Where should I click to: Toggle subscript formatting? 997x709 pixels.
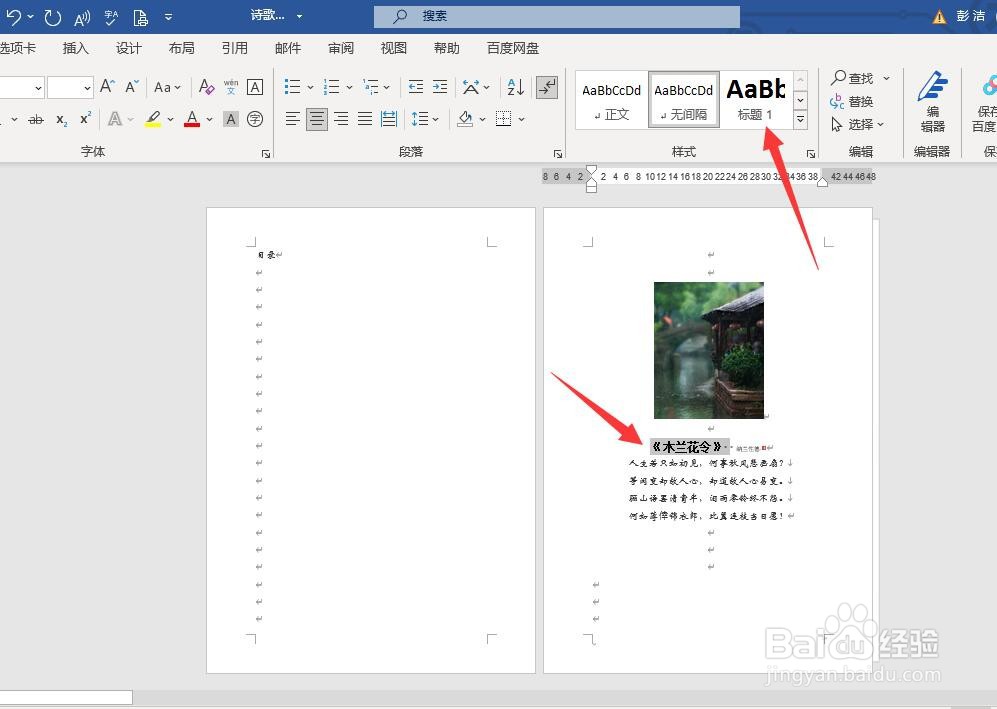pos(62,120)
